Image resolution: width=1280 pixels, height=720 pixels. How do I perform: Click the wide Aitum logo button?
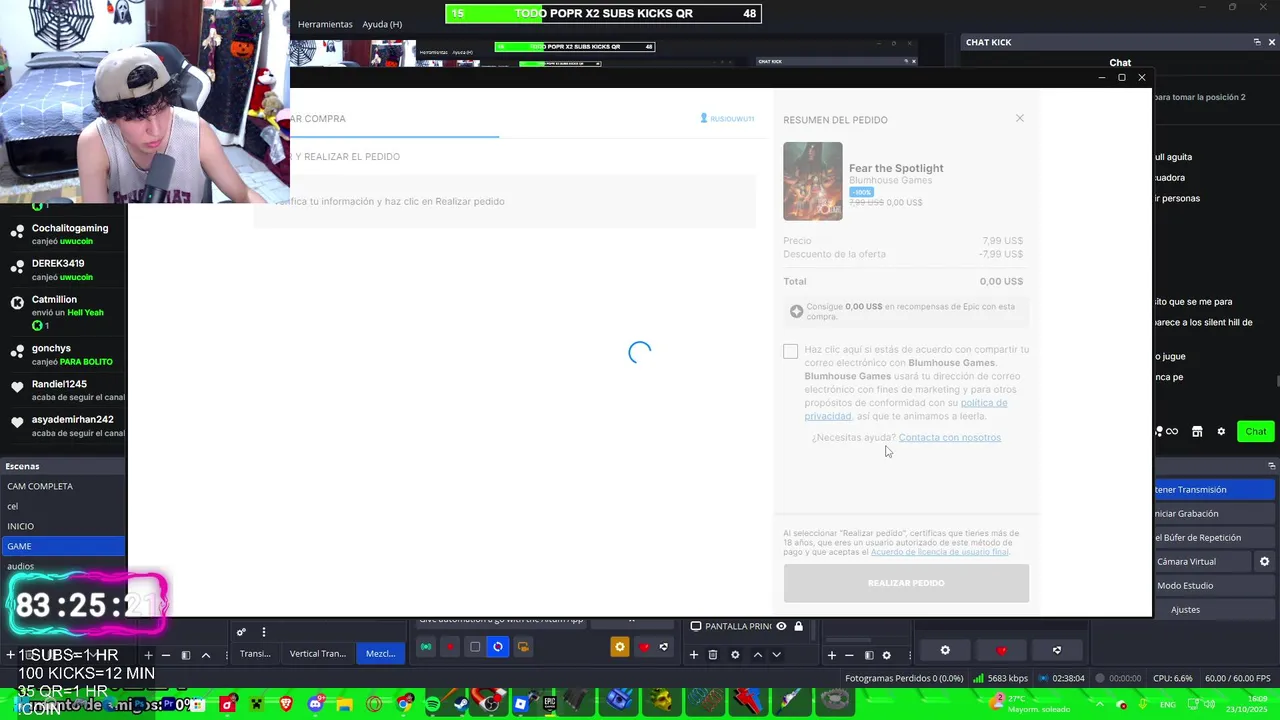coord(1057,650)
